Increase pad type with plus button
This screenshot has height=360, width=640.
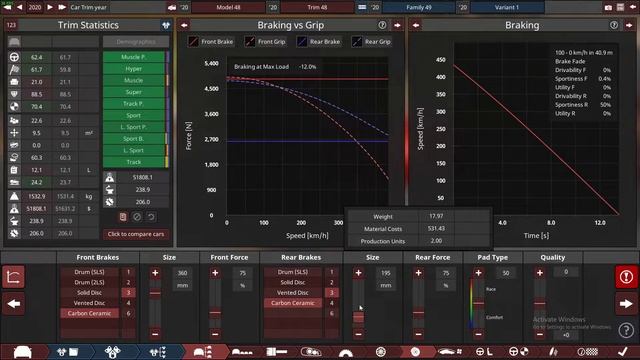478,273
